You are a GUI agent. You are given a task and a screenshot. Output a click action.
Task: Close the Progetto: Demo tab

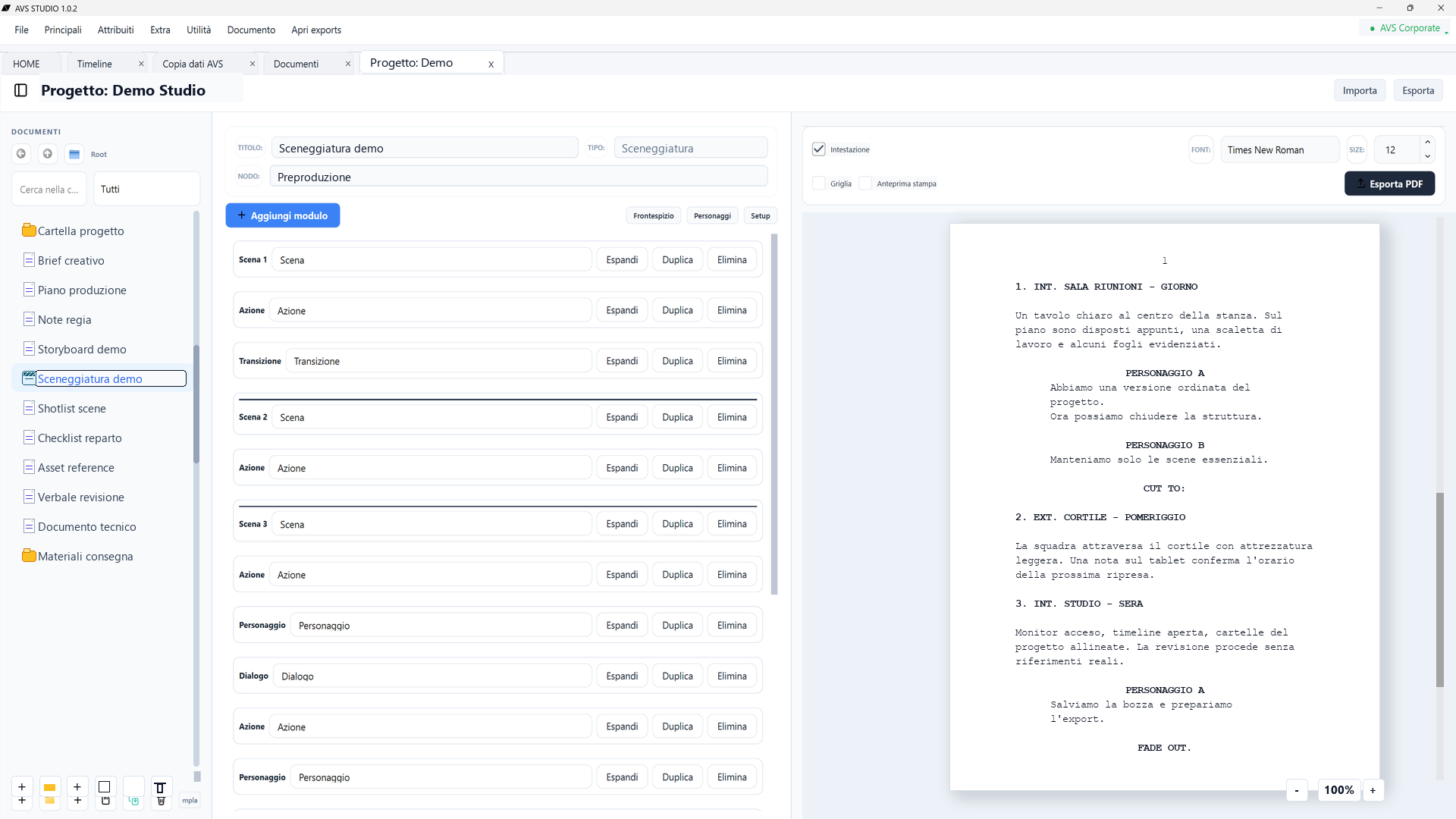click(x=491, y=64)
